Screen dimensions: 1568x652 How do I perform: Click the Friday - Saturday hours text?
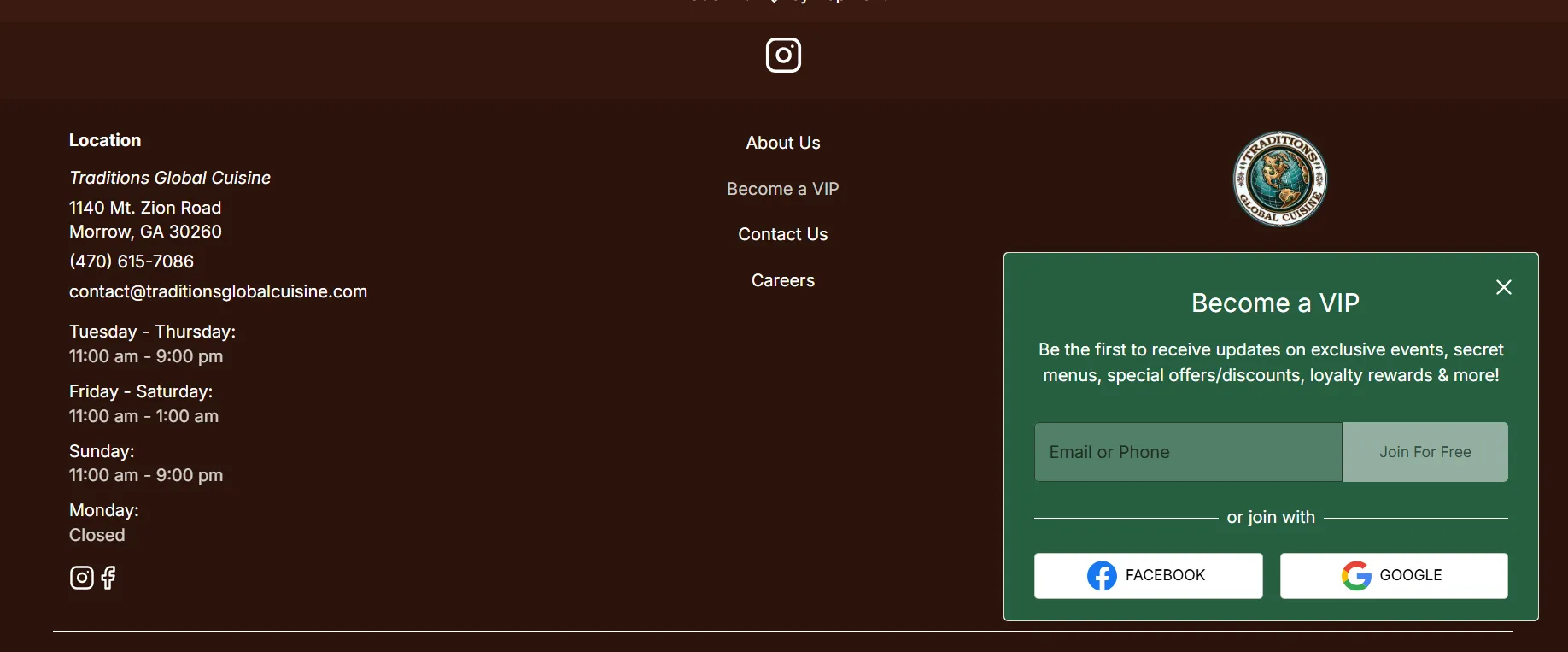141,391
